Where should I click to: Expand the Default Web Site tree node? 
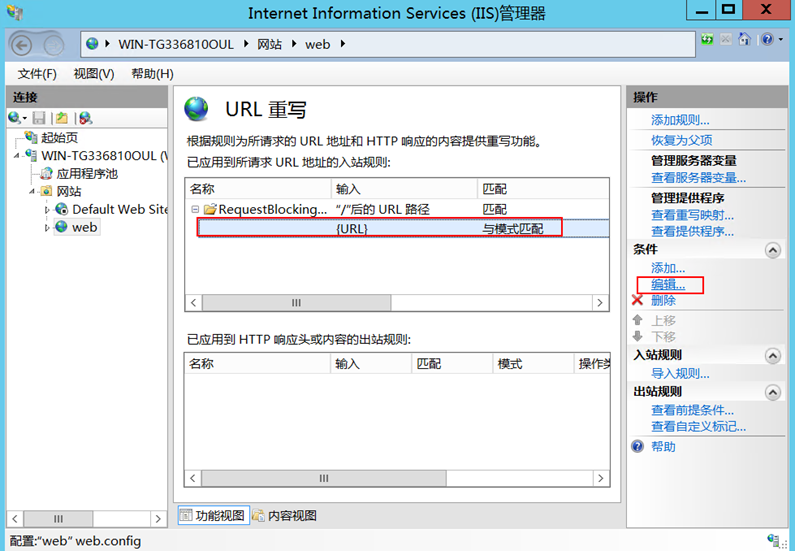(x=47, y=210)
